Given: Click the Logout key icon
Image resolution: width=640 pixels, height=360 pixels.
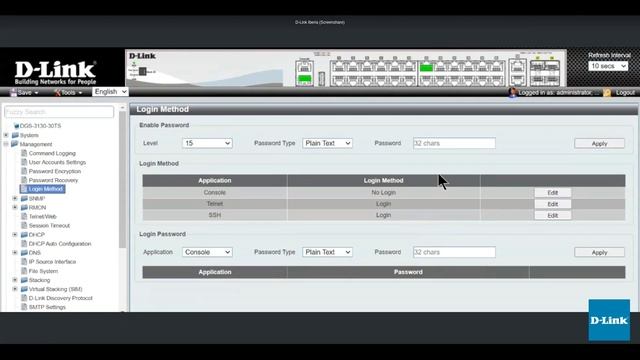Looking at the screenshot, I should point(607,93).
